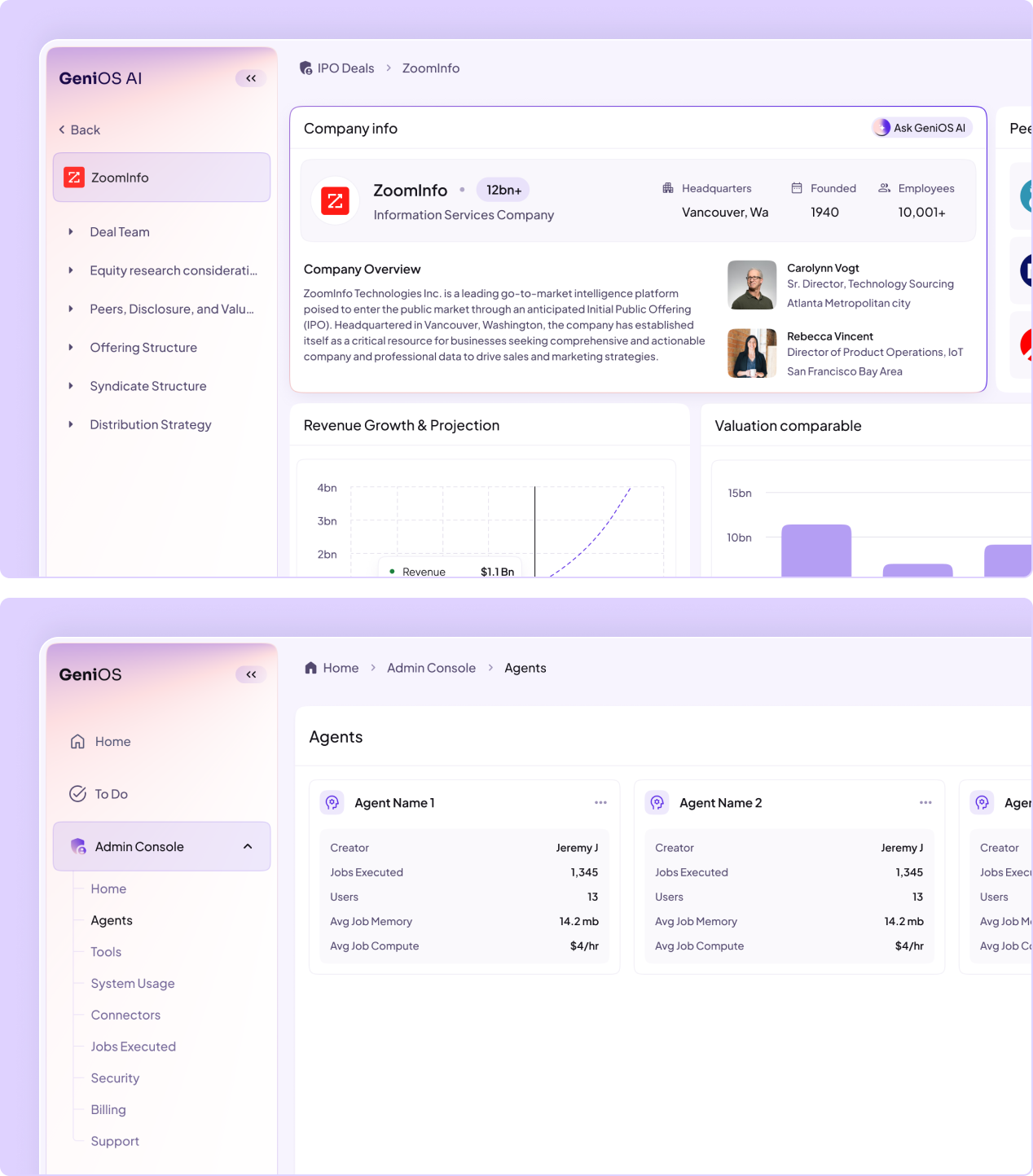The height and width of the screenshot is (1176, 1033).
Task: Open Connectors under Admin Console
Action: click(x=125, y=1015)
